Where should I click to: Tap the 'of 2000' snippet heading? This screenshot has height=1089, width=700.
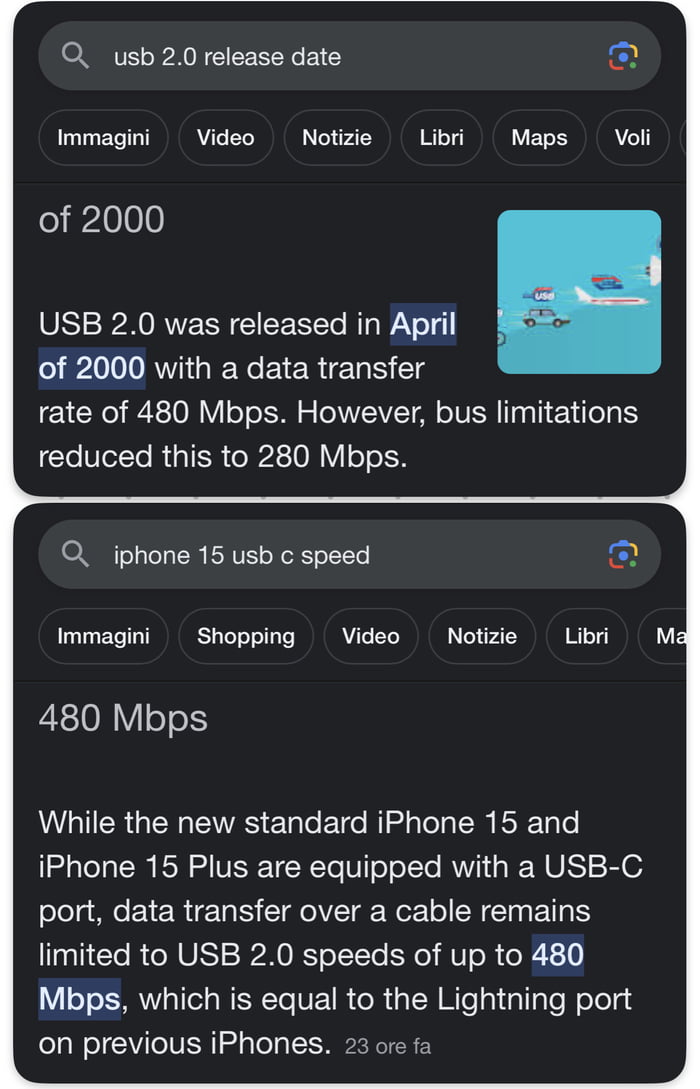101,220
